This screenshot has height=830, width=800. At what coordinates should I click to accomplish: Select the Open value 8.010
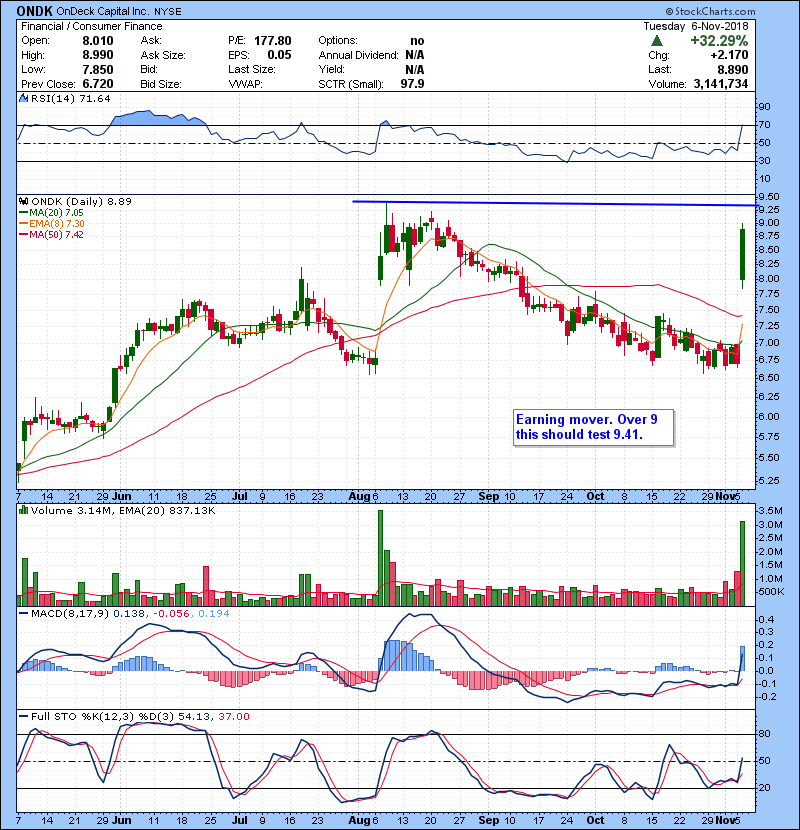(x=98, y=41)
